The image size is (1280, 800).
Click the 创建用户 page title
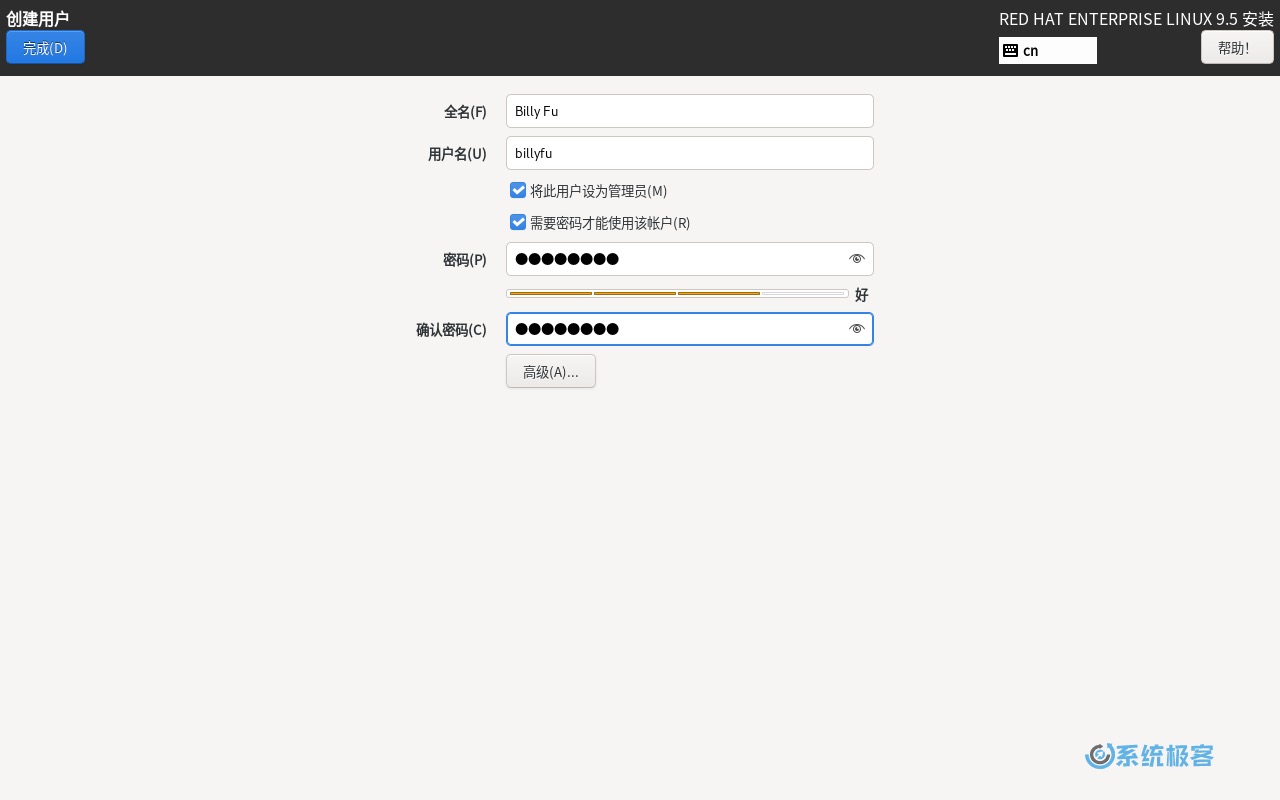[x=38, y=18]
